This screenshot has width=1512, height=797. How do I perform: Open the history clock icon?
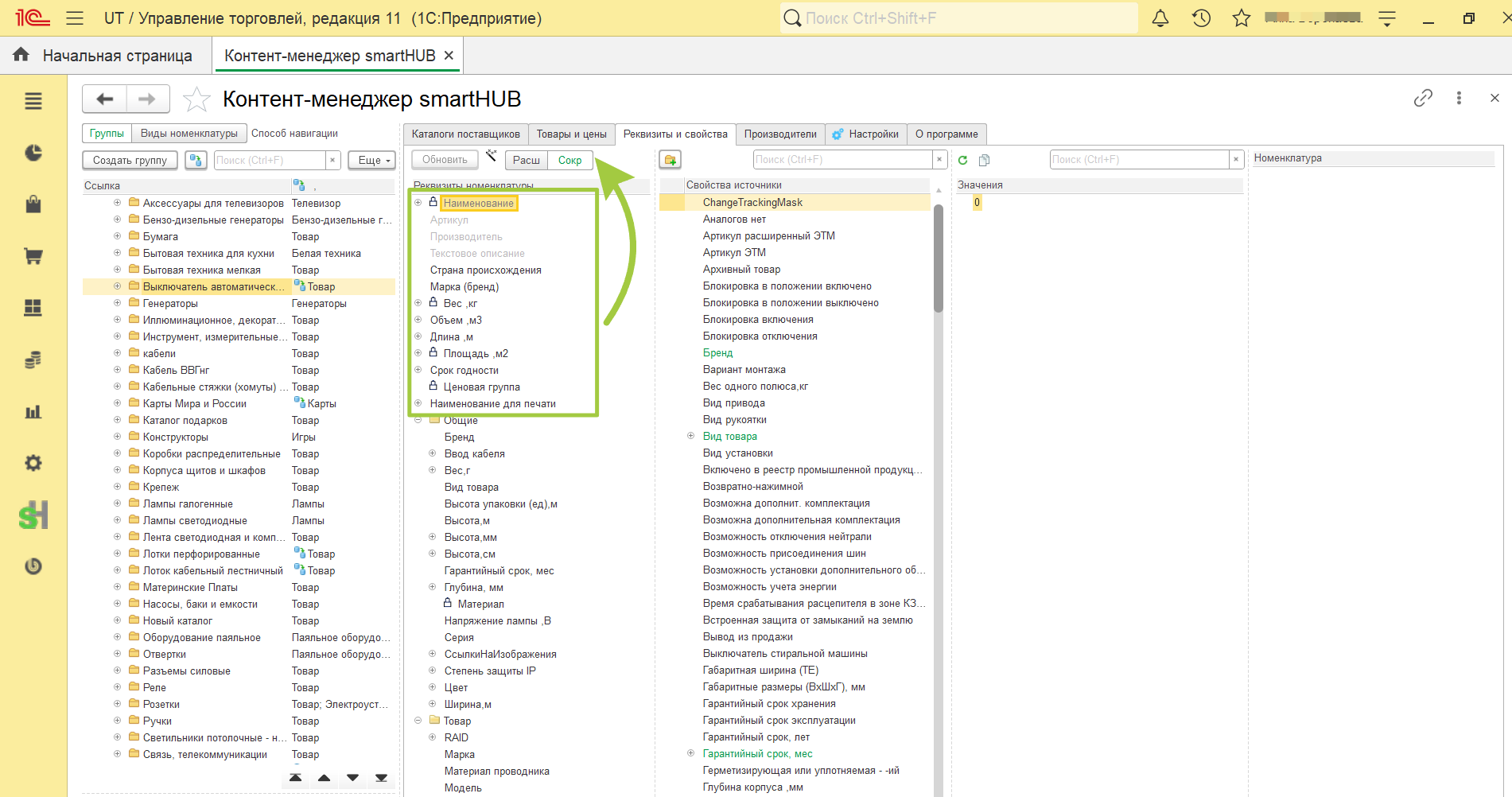point(1201,18)
